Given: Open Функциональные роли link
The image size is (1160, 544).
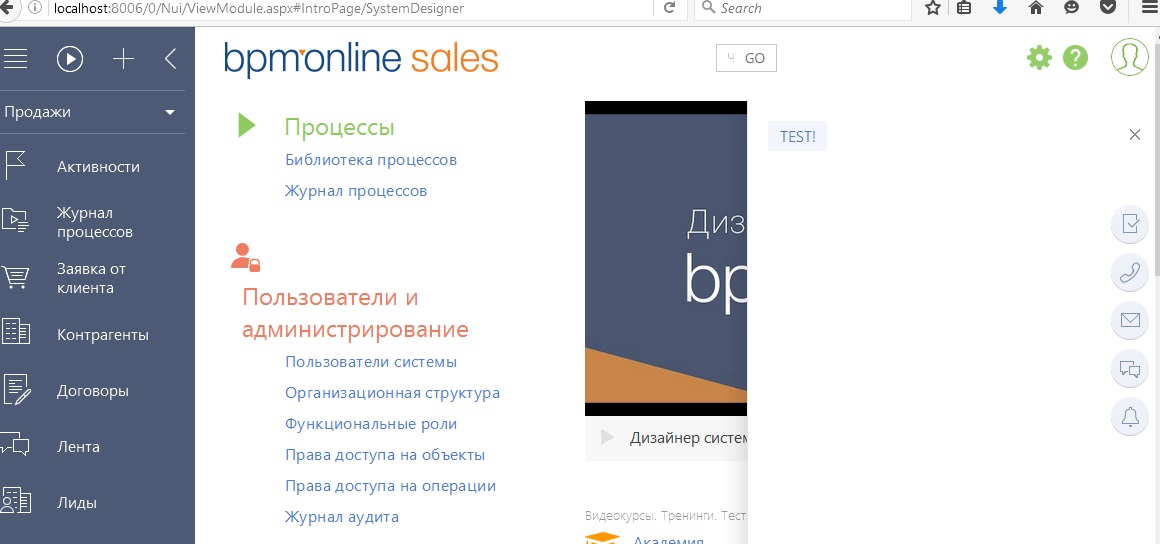Looking at the screenshot, I should click(371, 424).
